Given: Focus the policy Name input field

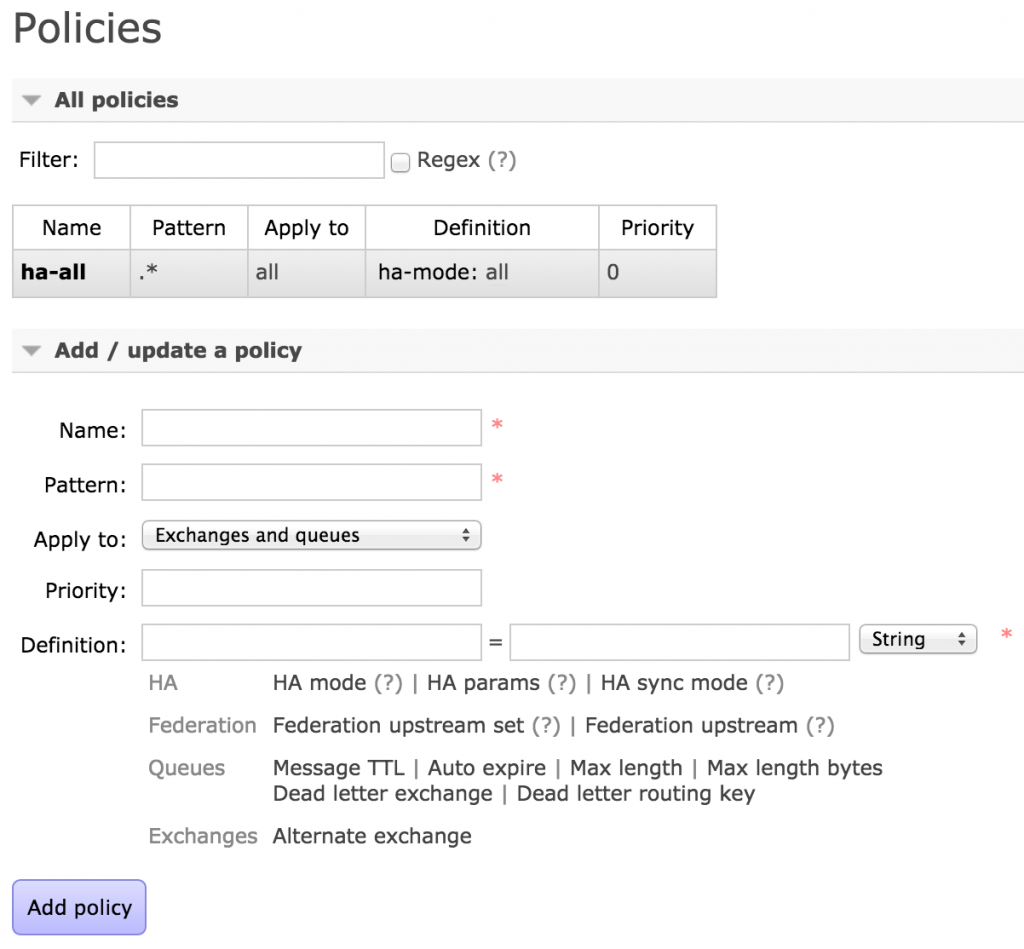Looking at the screenshot, I should (311, 428).
